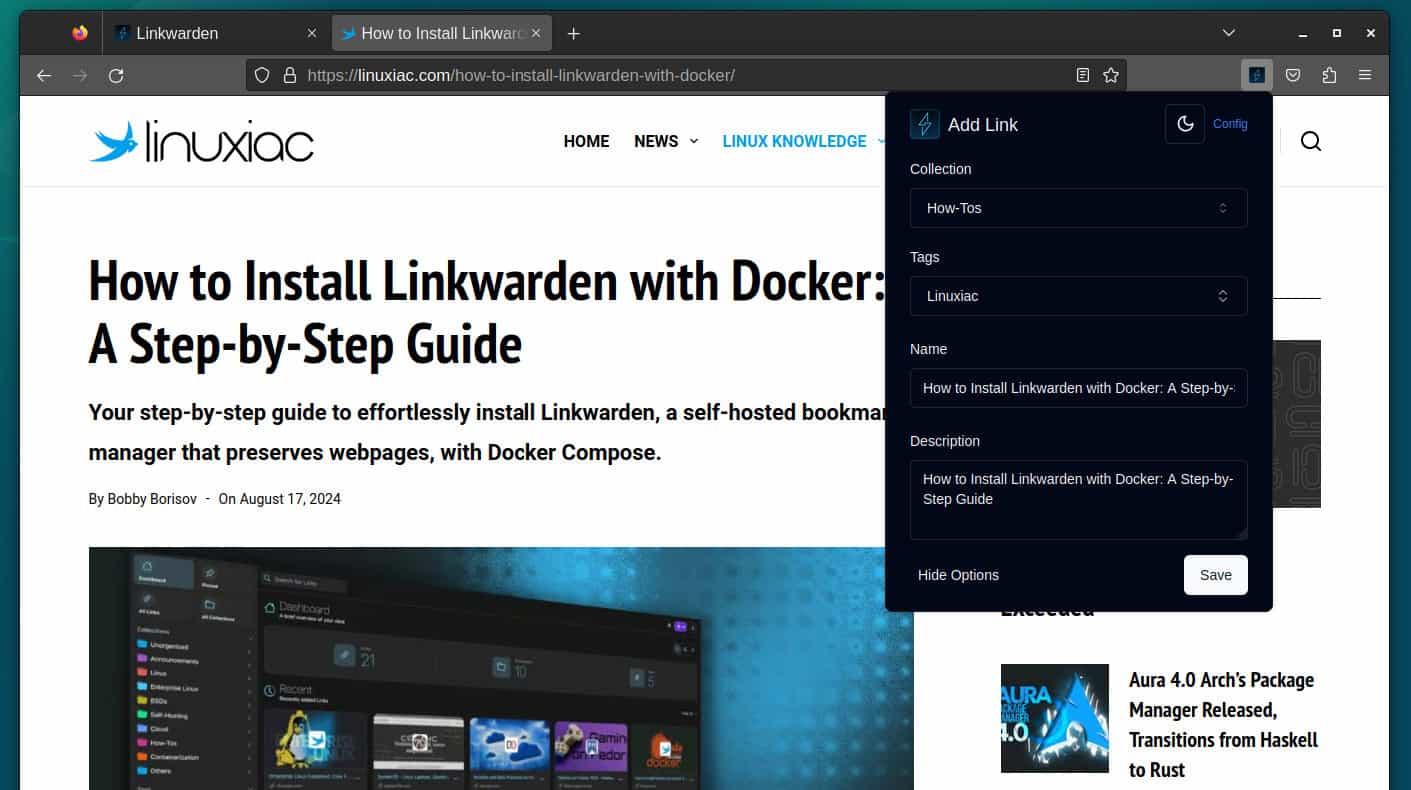
Task: Save the link in Linkwarden
Action: click(x=1215, y=575)
